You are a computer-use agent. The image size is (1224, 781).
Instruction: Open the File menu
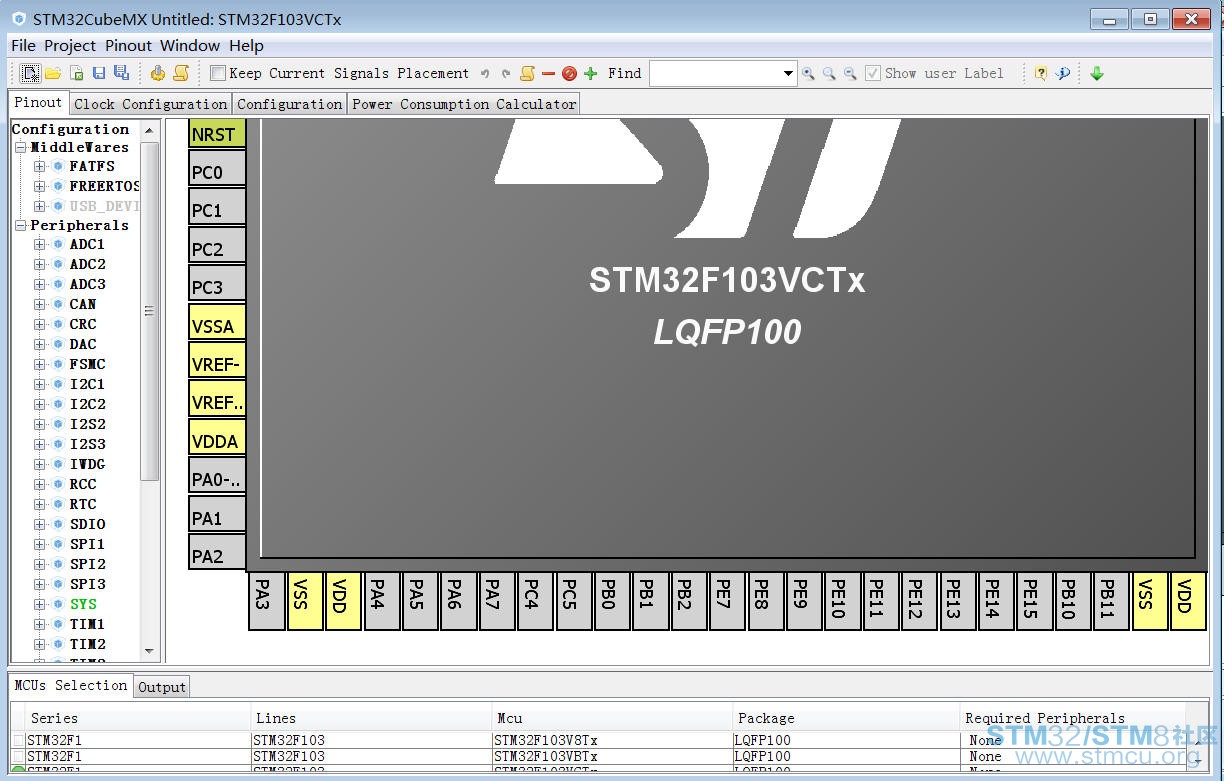23,45
